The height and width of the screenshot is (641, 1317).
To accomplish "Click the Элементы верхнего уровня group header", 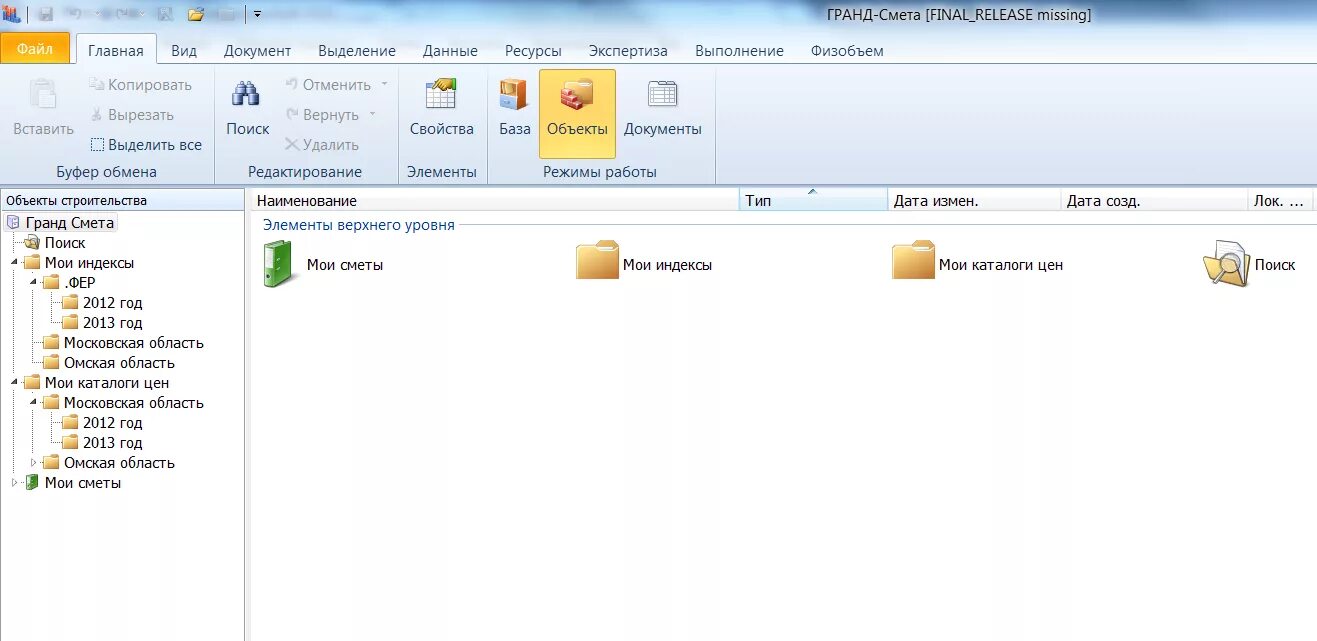I will pos(359,225).
